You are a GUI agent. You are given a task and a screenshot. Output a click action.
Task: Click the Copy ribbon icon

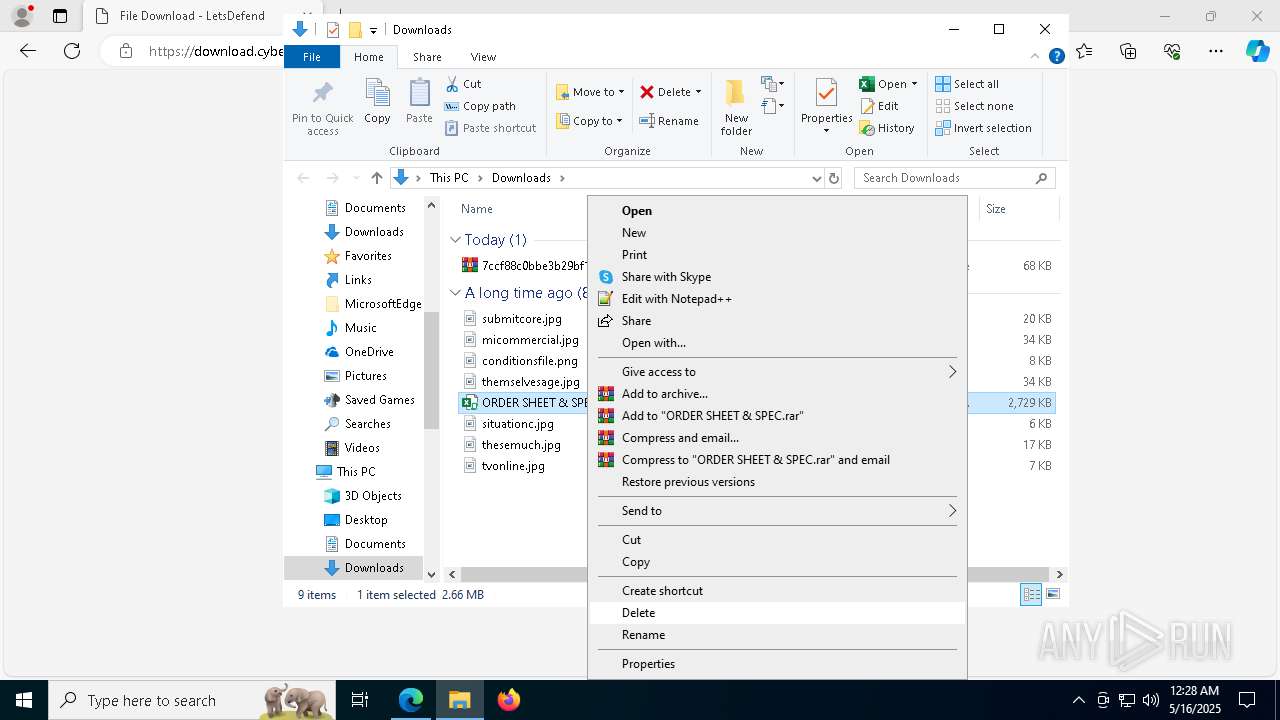coord(377,93)
